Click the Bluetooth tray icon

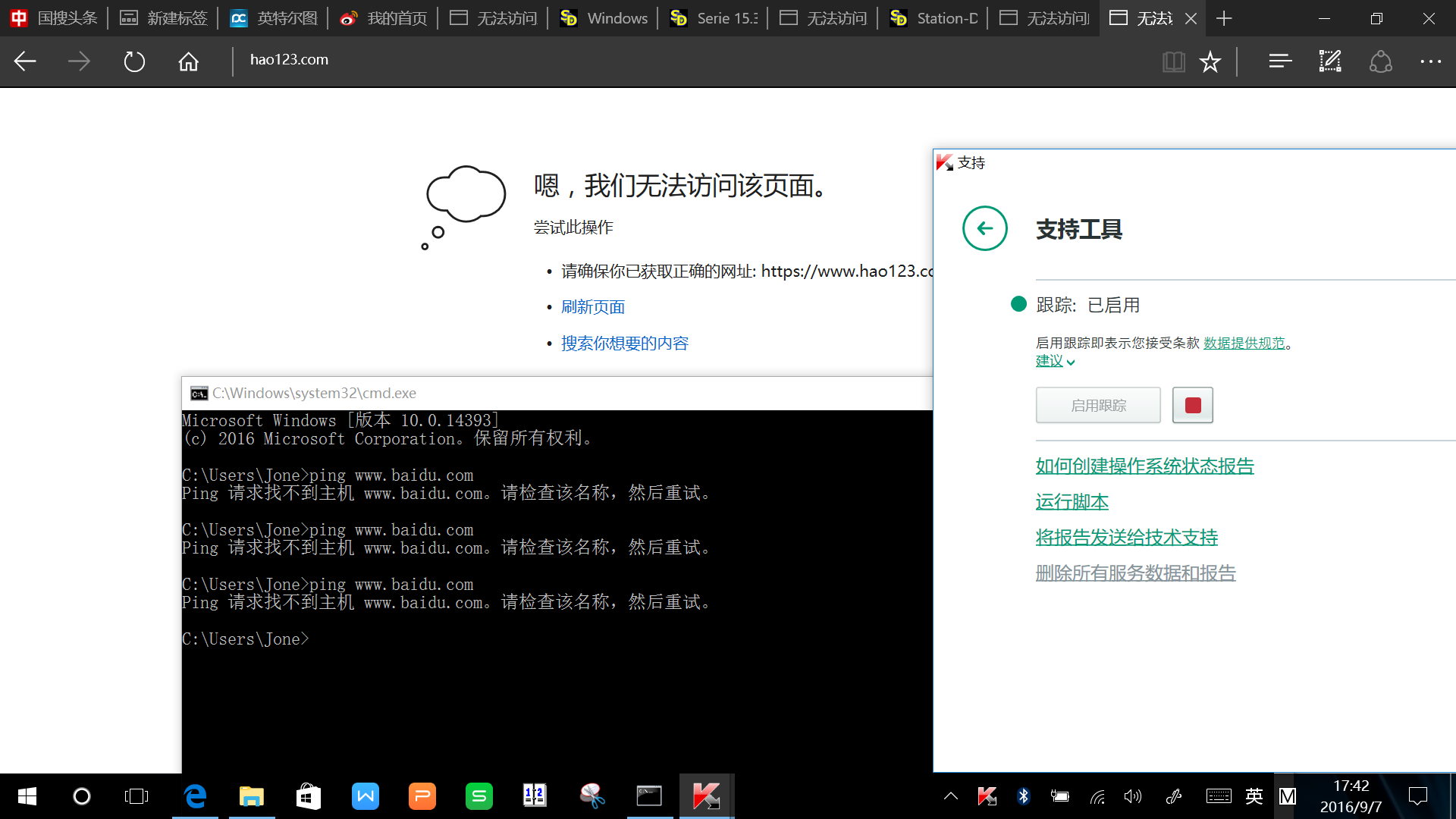(1024, 796)
